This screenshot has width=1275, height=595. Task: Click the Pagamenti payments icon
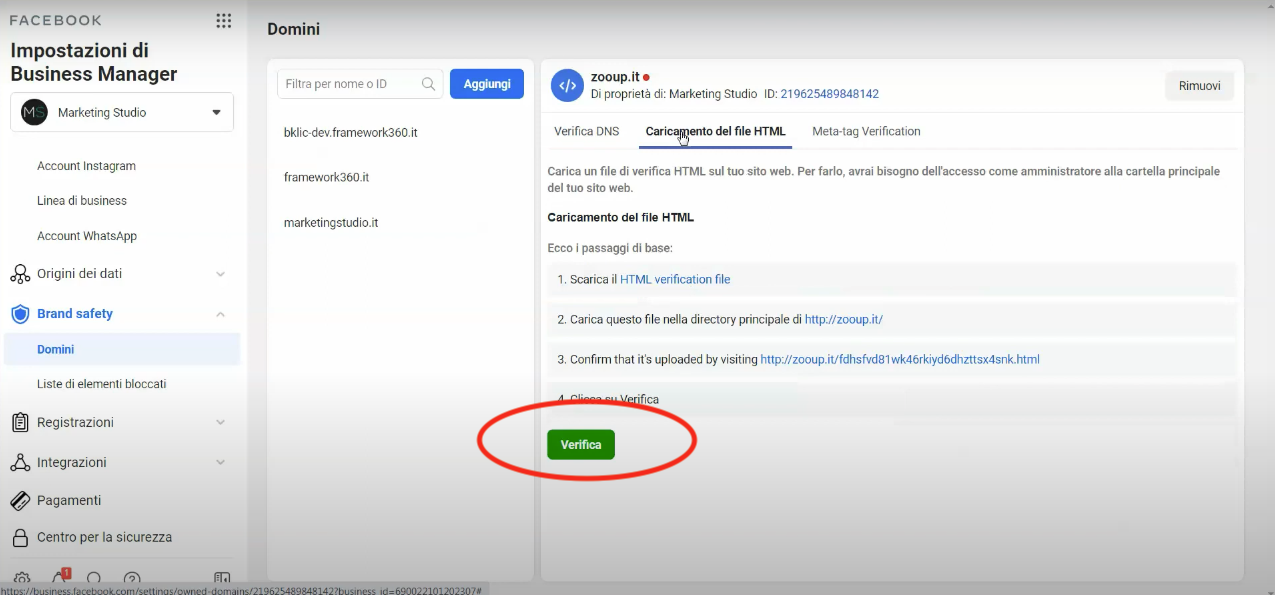[19, 500]
